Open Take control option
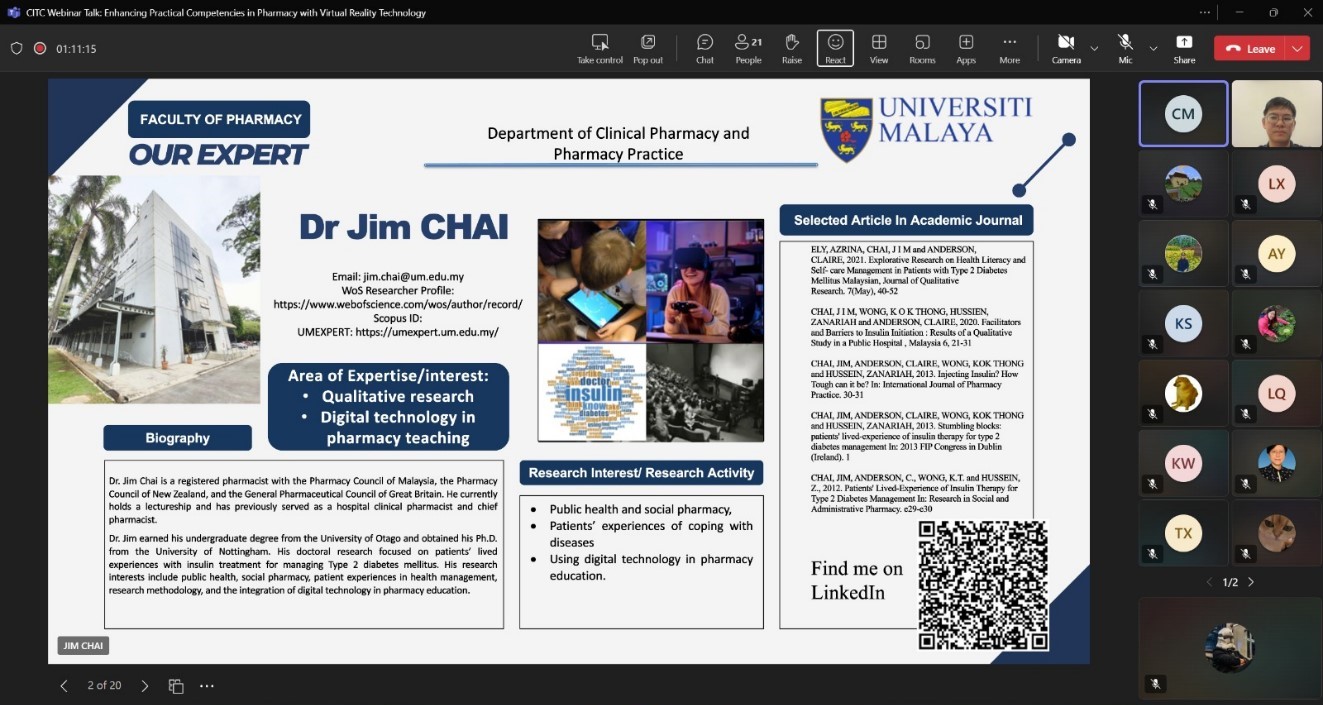The width and height of the screenshot is (1323, 705). pyautogui.click(x=600, y=48)
